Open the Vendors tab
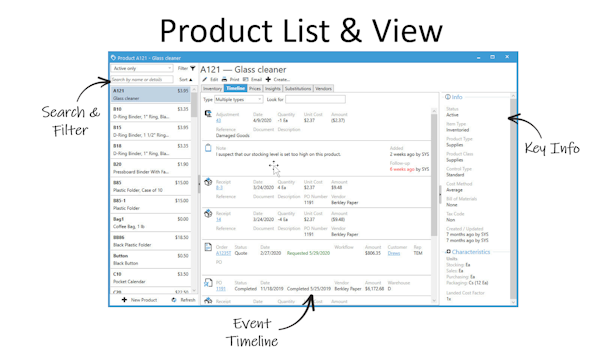 click(323, 89)
